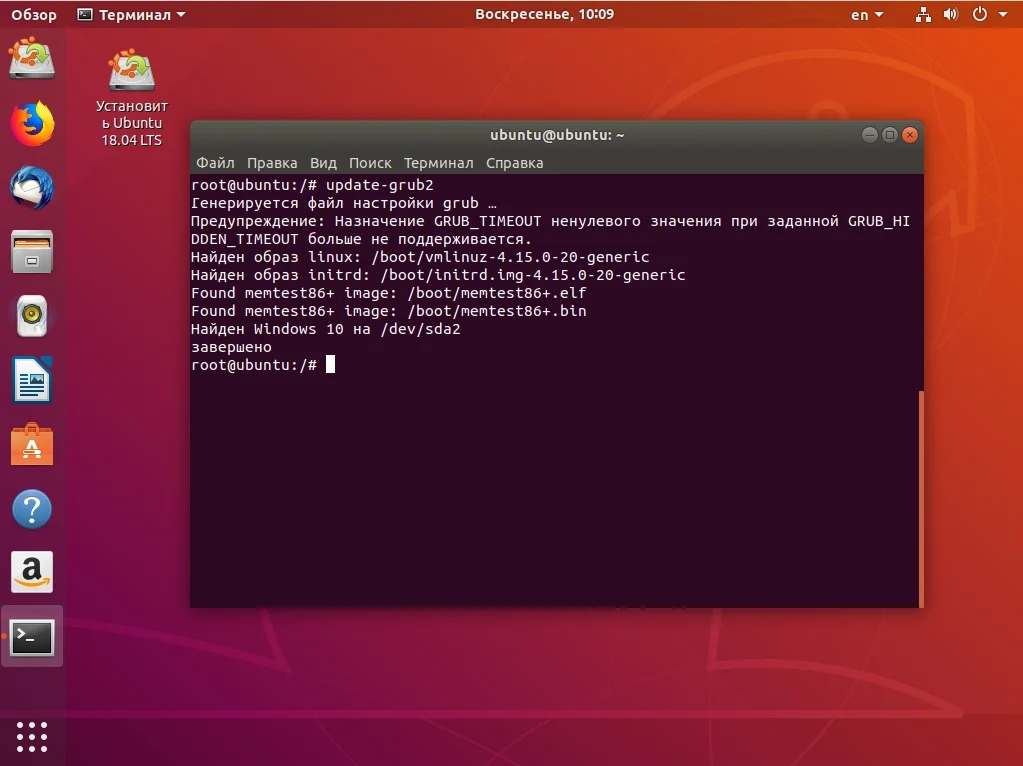1023x766 pixels.
Task: Open Firefox from the dock
Action: click(x=32, y=124)
